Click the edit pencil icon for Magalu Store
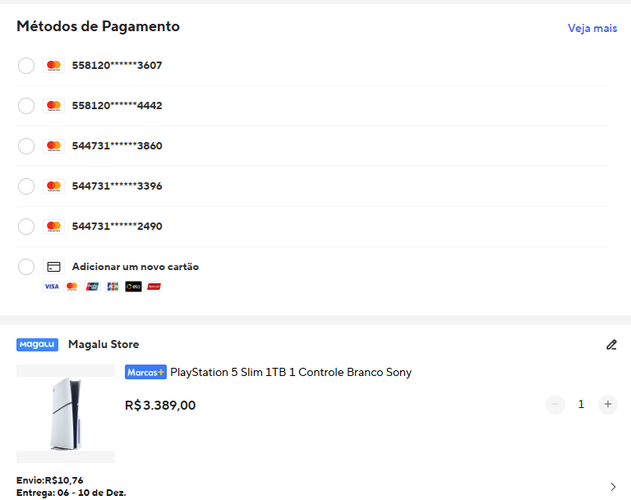Screen dimensions: 631x500 click(611, 345)
